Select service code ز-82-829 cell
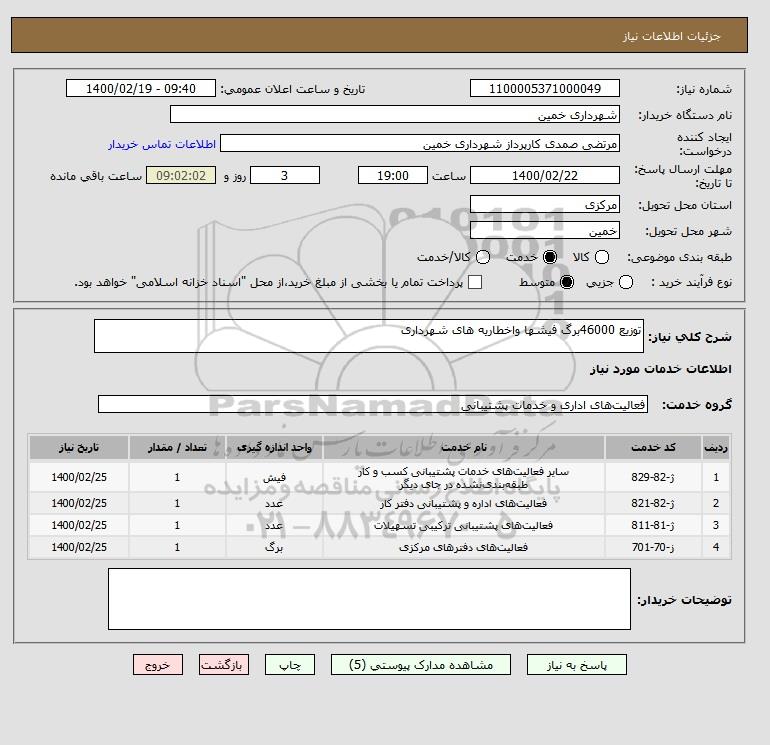 [x=653, y=477]
